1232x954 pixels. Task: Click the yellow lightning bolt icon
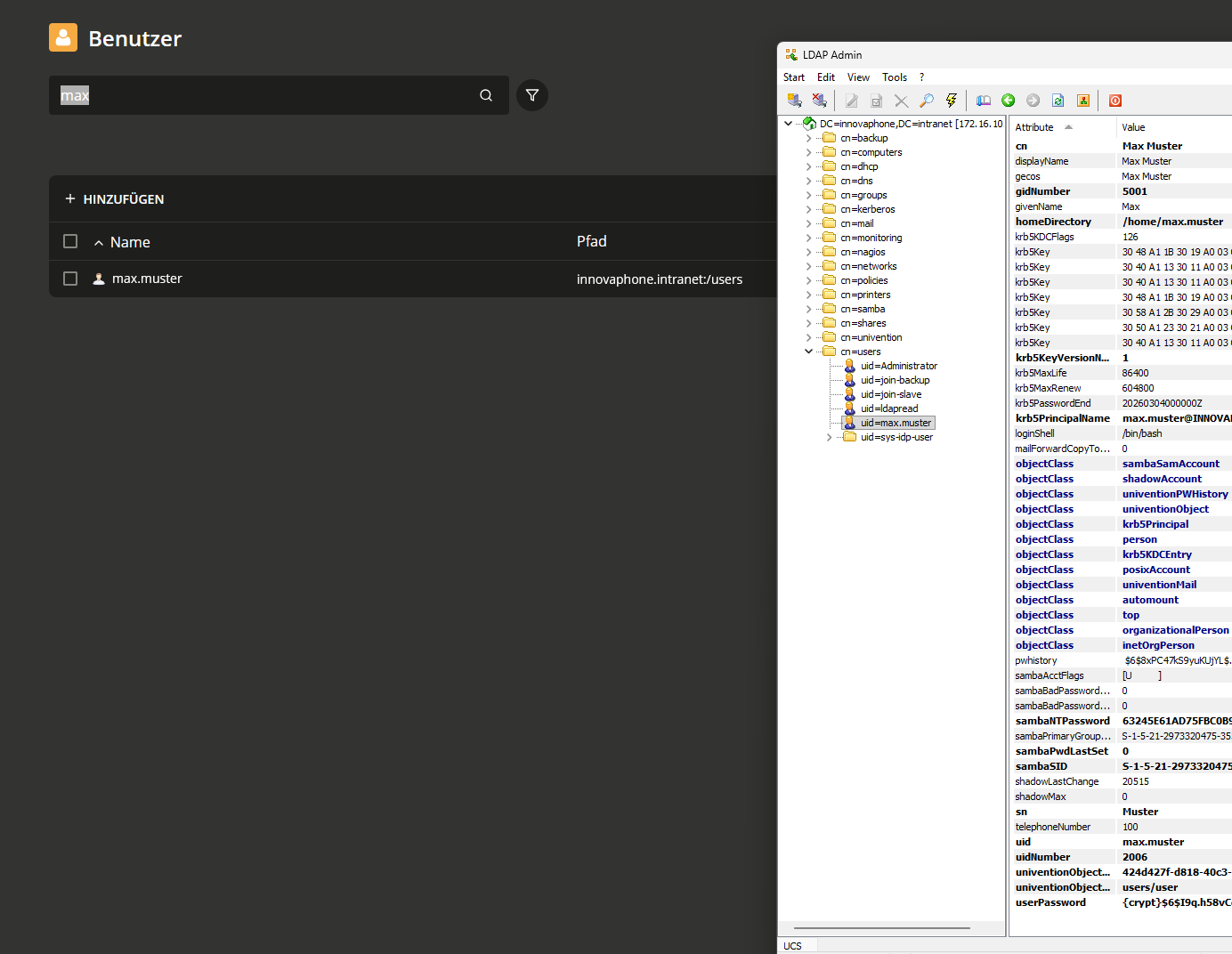click(952, 101)
